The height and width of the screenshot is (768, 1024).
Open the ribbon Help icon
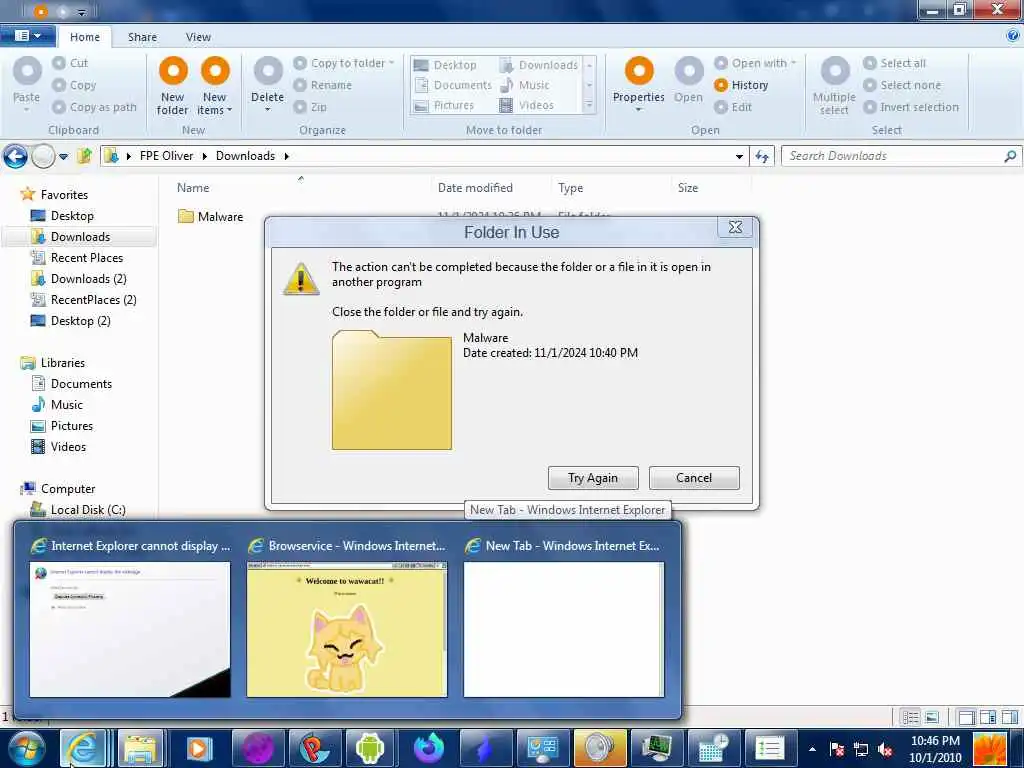1013,36
